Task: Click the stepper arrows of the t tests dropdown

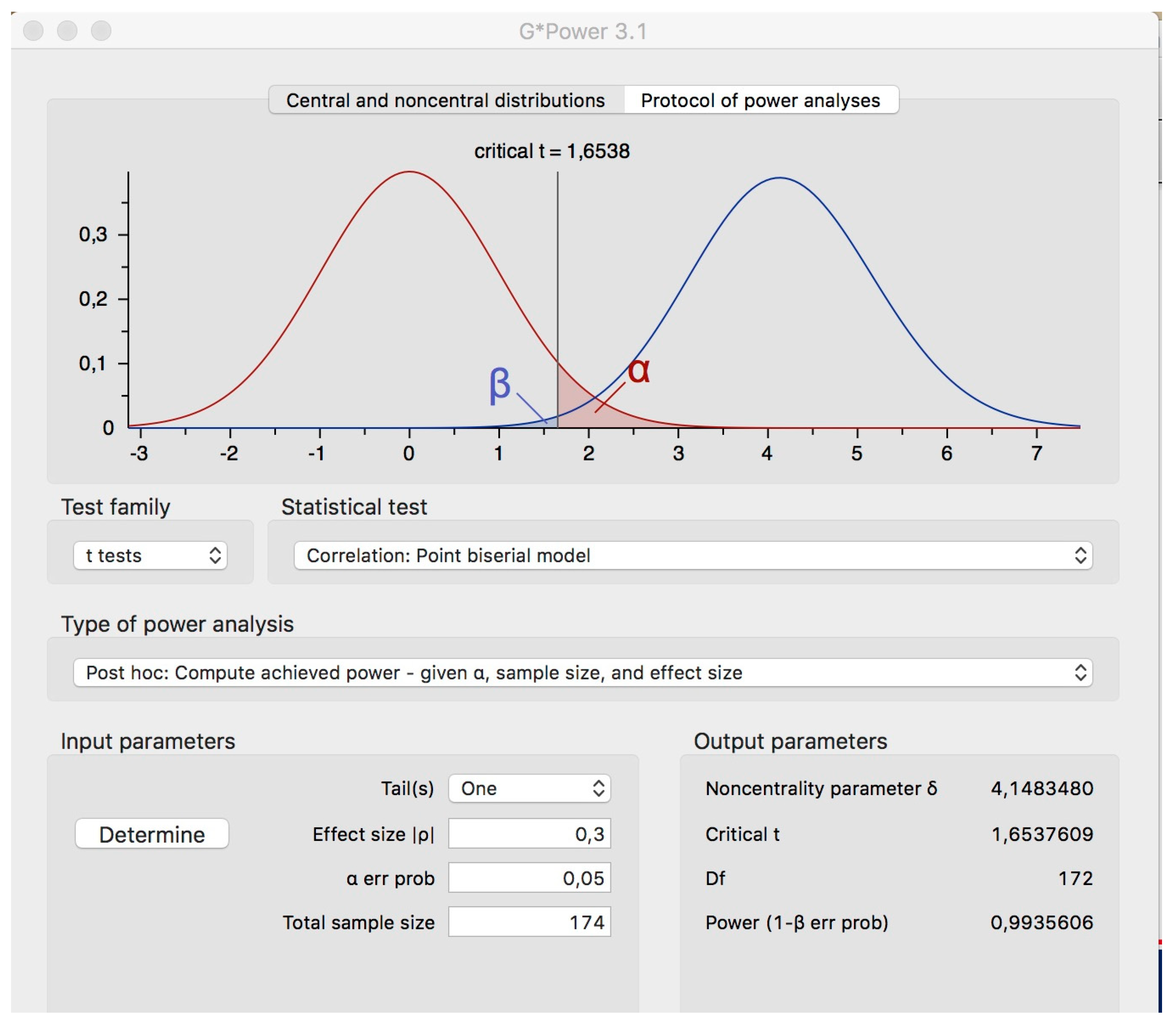Action: coord(215,555)
